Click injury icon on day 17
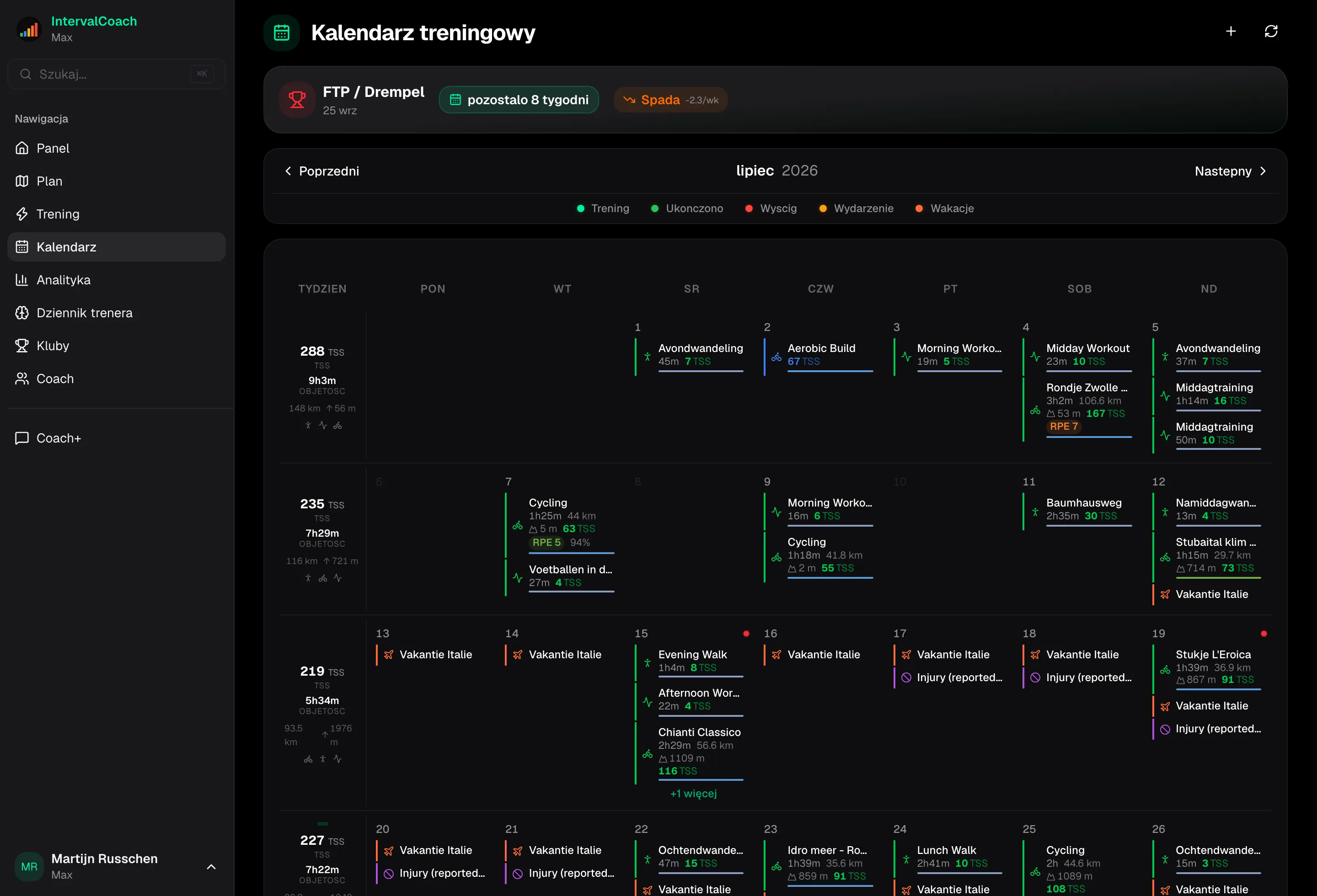Image resolution: width=1317 pixels, height=896 pixels. click(x=906, y=678)
